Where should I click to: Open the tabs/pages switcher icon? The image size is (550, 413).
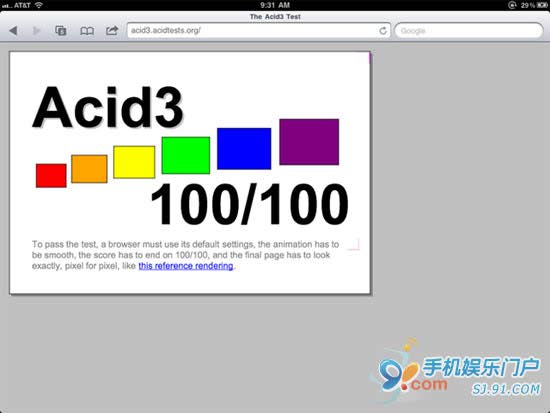61,31
